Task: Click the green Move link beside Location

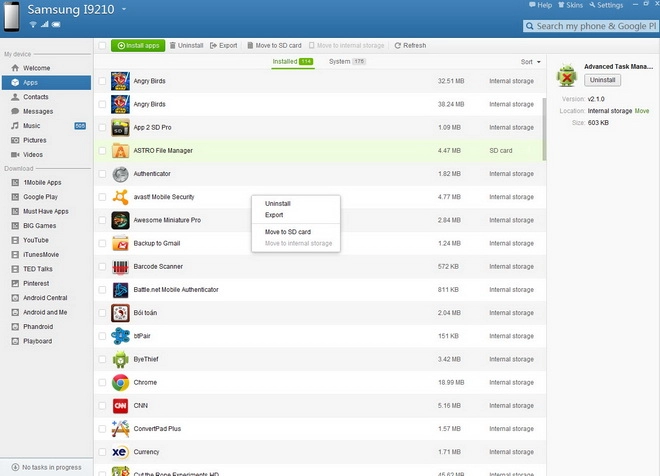Action: click(642, 111)
